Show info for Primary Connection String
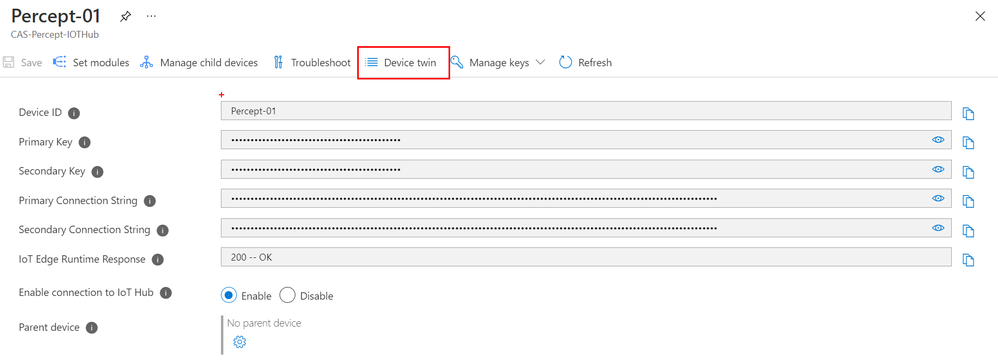The image size is (998, 360). [150, 201]
